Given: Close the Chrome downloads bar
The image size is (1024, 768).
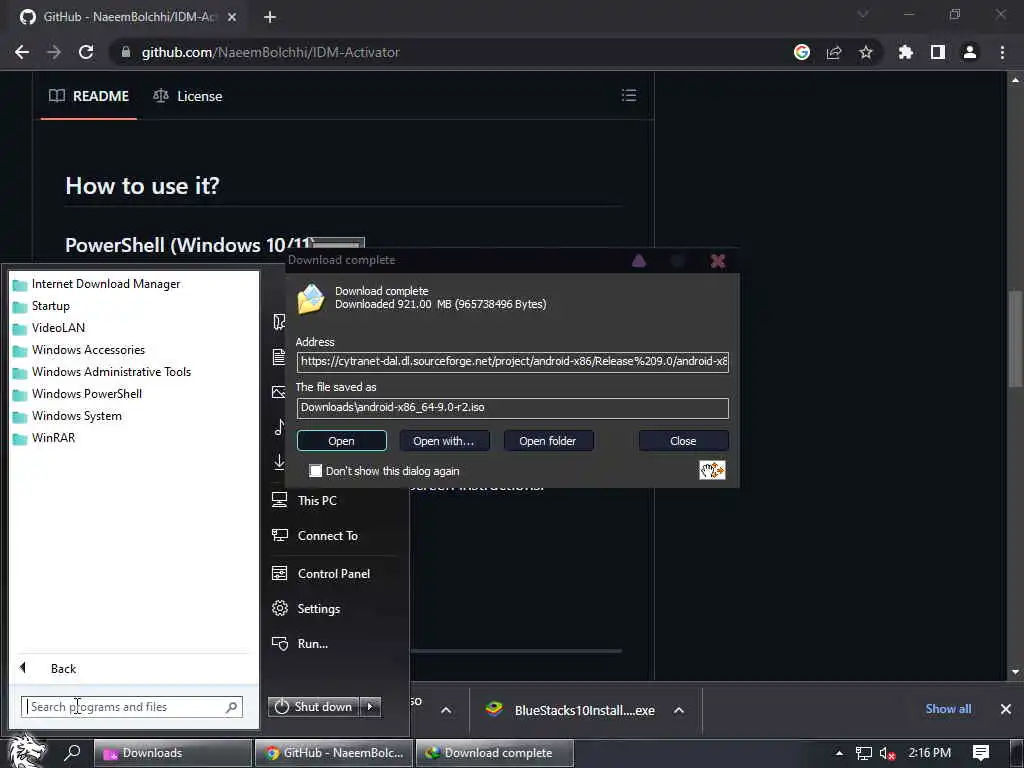Looking at the screenshot, I should 1006,709.
